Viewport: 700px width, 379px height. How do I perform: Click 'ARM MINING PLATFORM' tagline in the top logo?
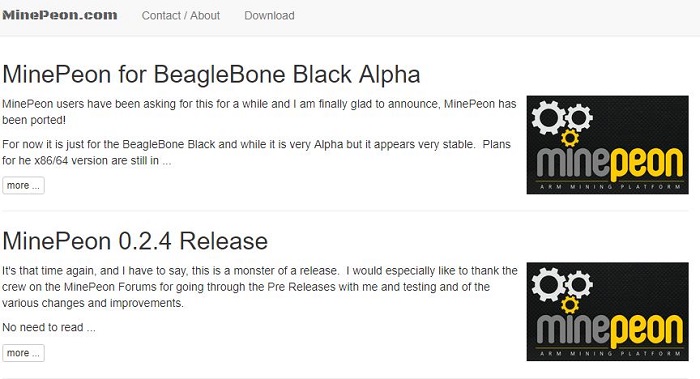coord(610,187)
